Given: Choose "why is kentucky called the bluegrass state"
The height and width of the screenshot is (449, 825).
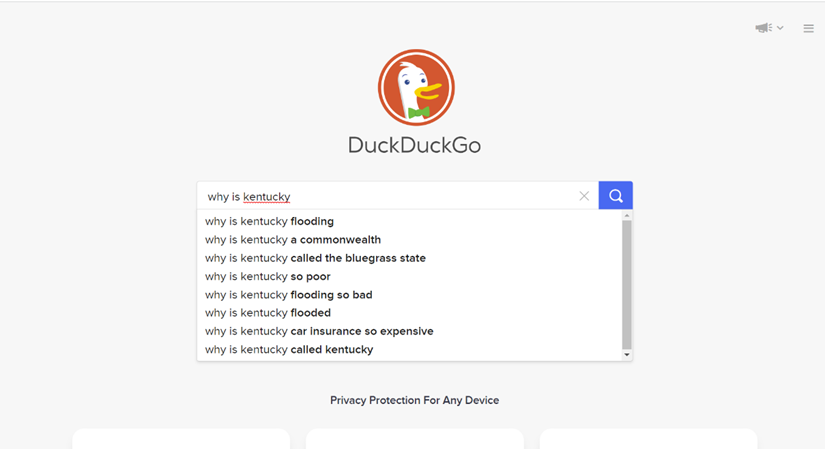Looking at the screenshot, I should point(315,258).
